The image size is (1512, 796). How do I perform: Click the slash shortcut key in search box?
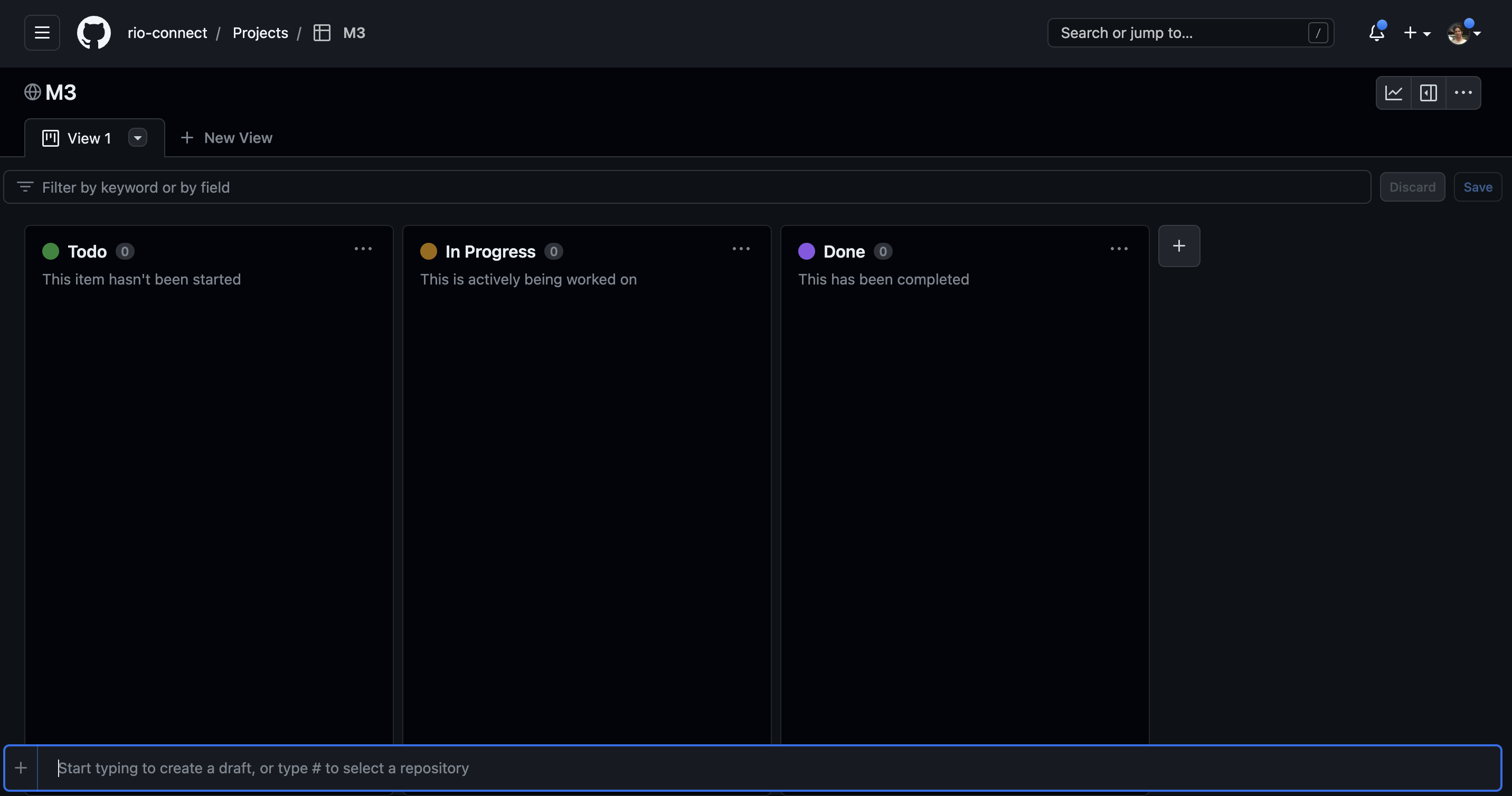point(1318,33)
